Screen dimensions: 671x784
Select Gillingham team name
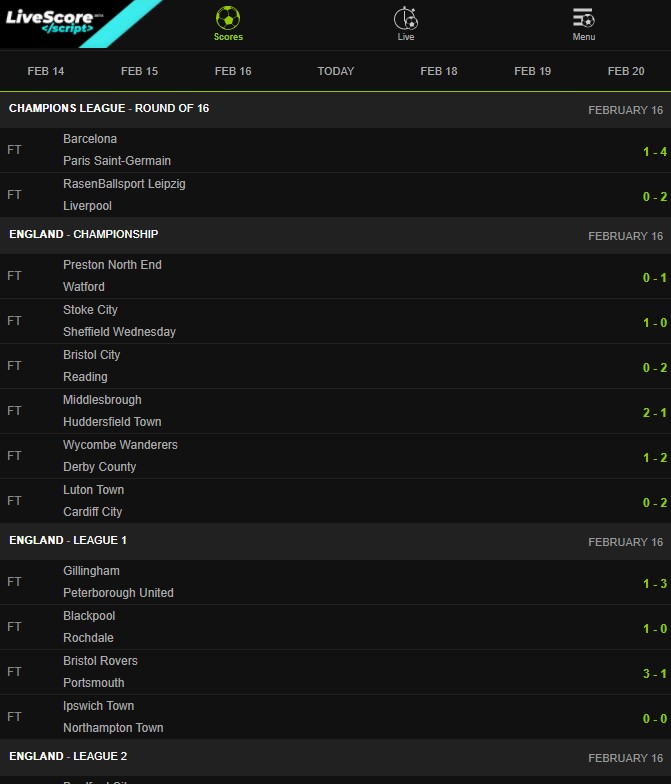pyautogui.click(x=92, y=571)
